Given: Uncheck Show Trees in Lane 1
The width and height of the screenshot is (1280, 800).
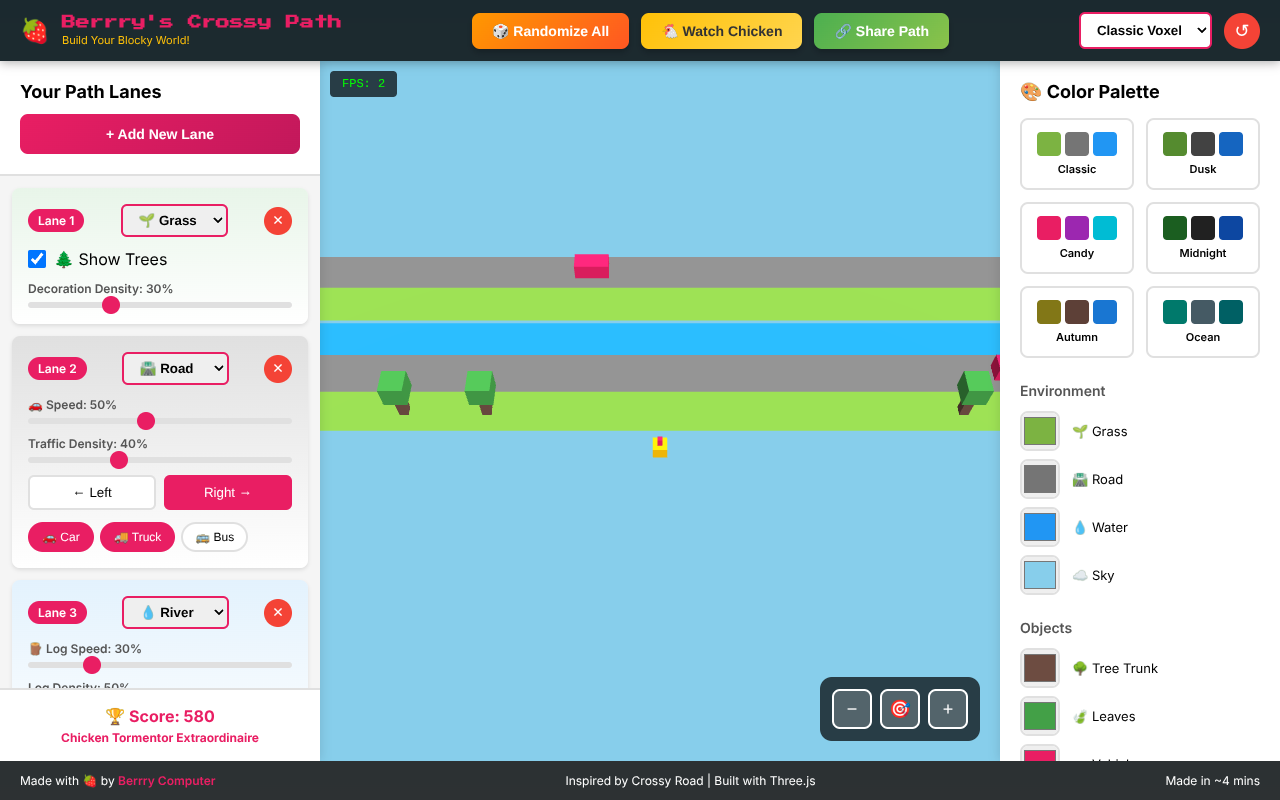Looking at the screenshot, I should point(36,259).
